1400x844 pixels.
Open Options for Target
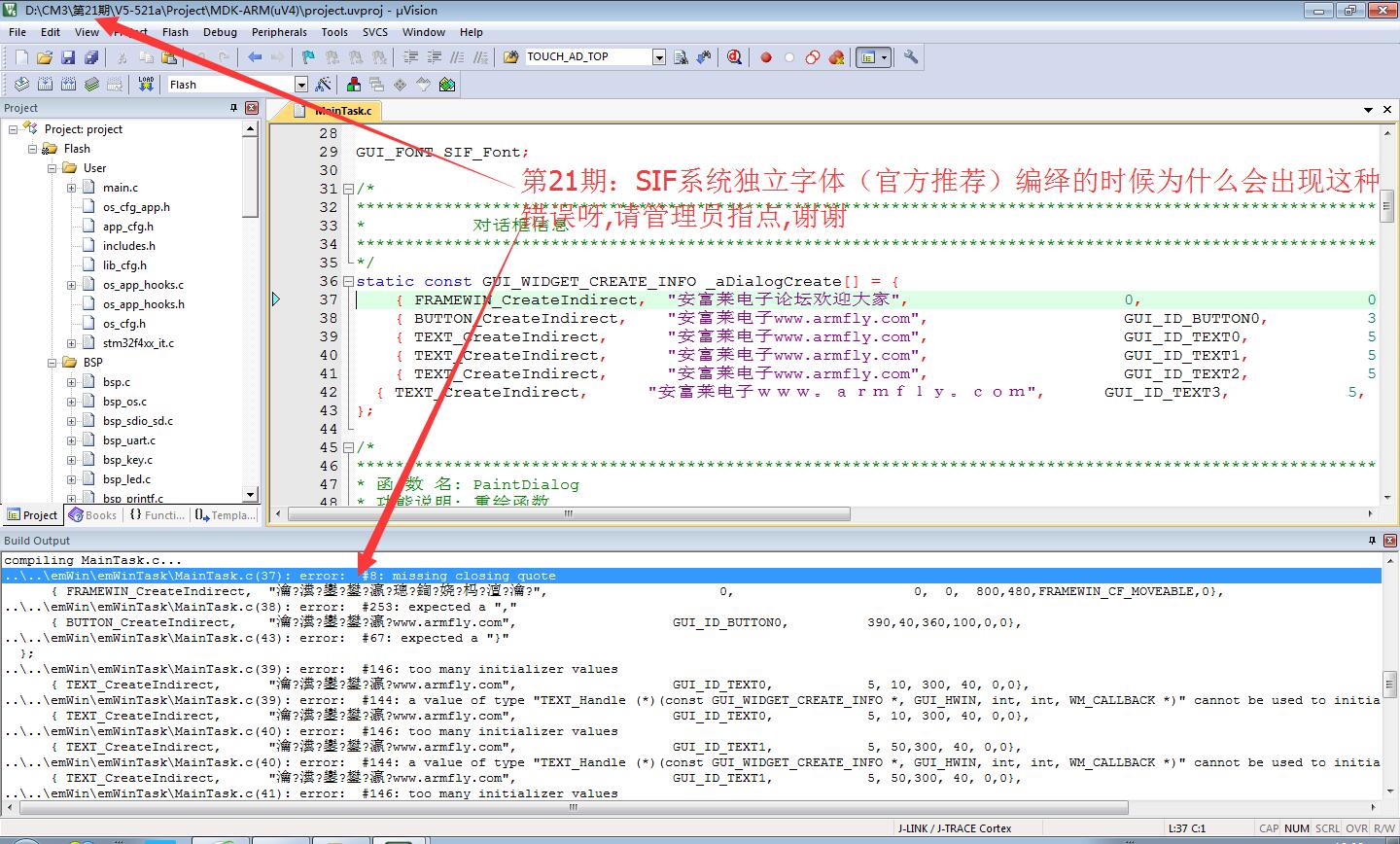tap(324, 85)
